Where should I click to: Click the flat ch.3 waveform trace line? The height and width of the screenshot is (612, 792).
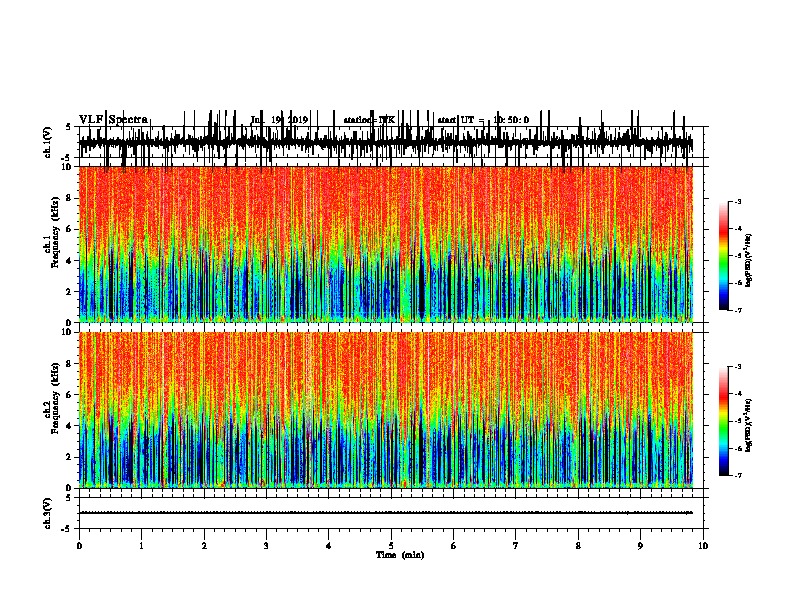click(386, 513)
